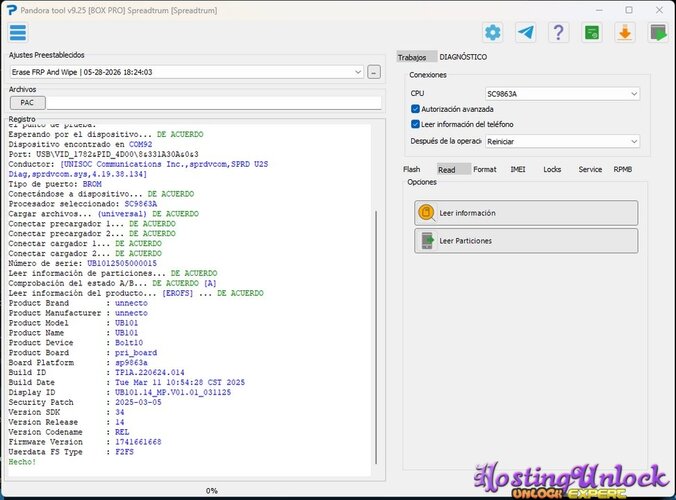The image size is (676, 500).
Task: Click the Registro log vertical scrollbar
Action: coord(376,337)
